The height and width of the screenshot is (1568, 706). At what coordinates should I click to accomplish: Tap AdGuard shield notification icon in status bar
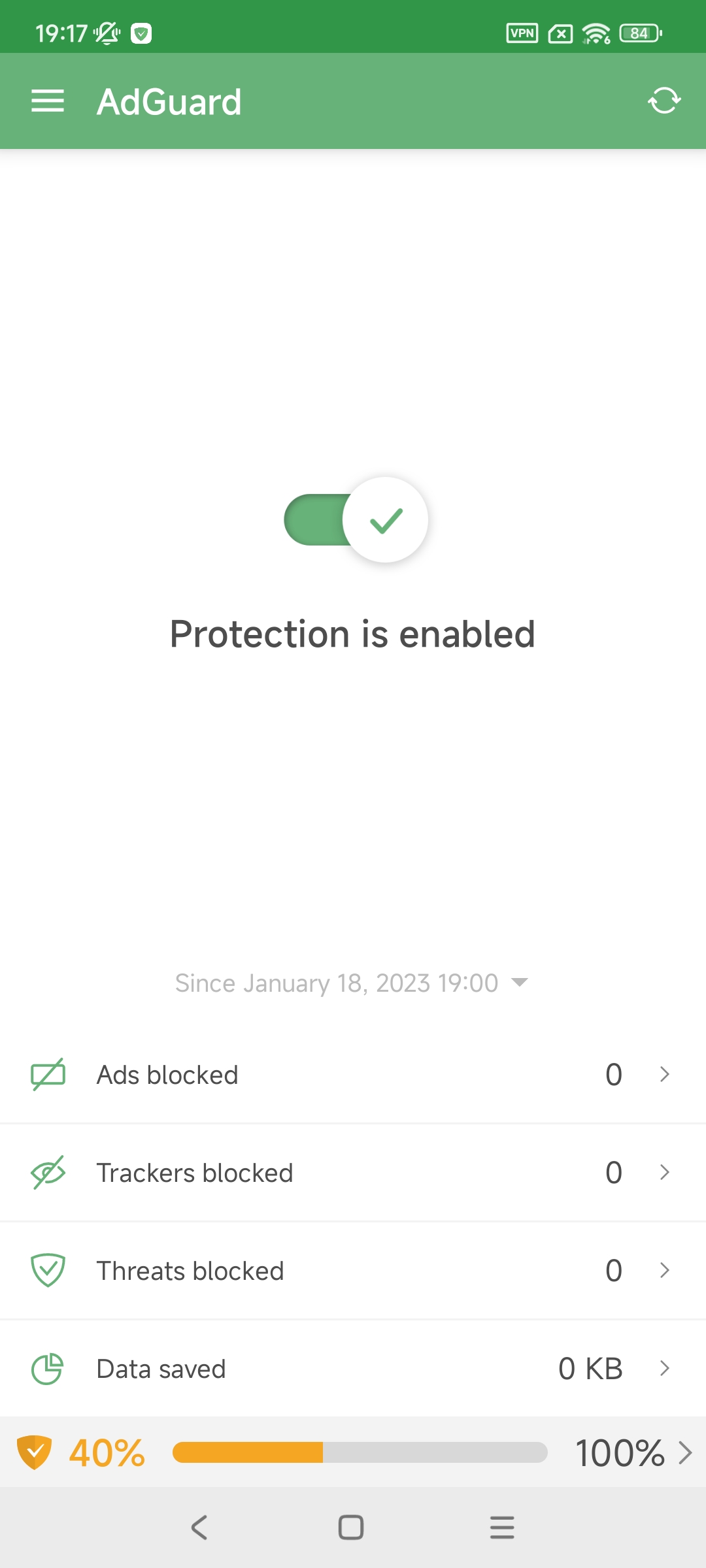[141, 33]
